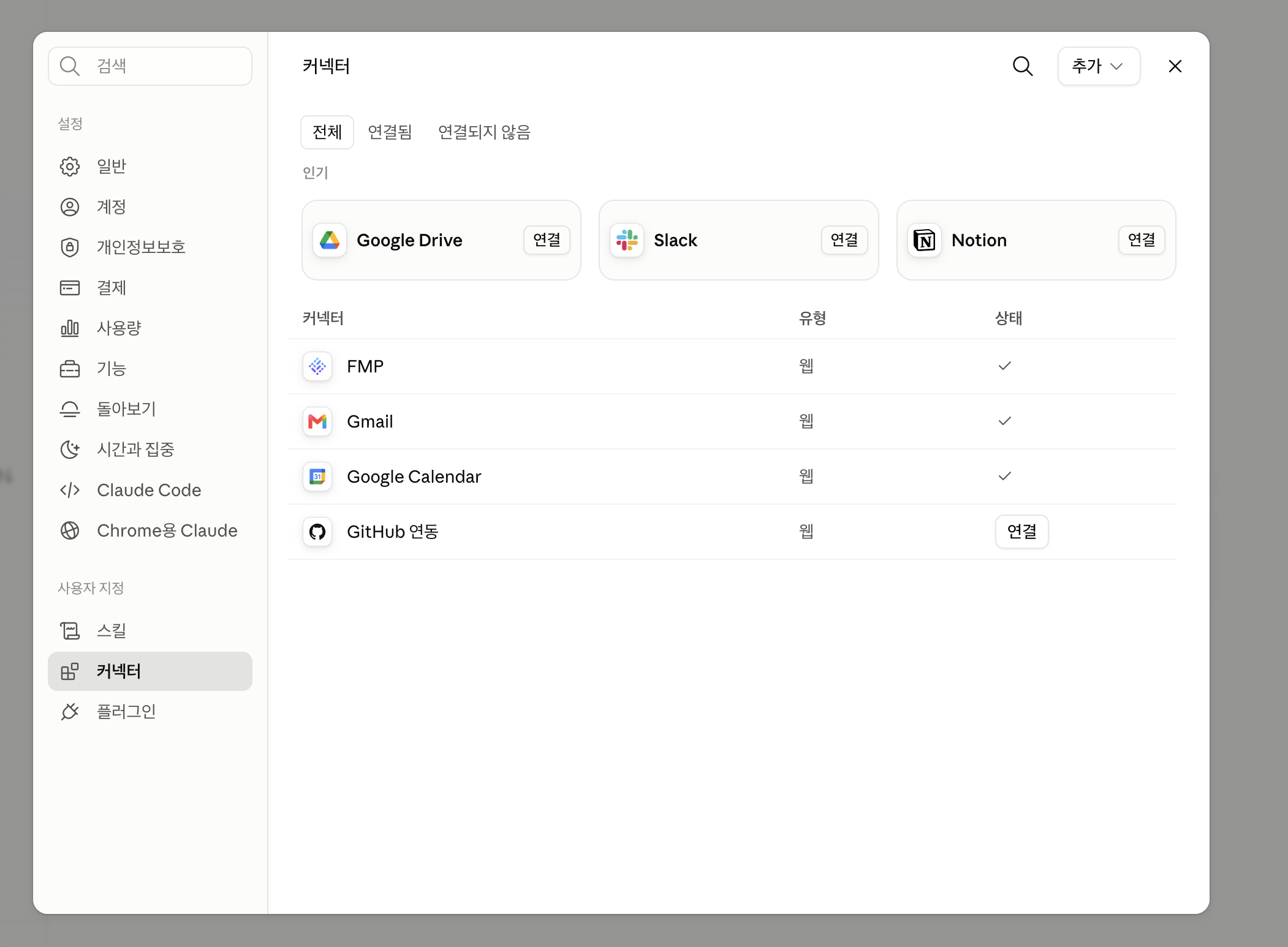Focus the 검색 field in the sidebar
Screen dimensions: 1288x947
[150, 66]
